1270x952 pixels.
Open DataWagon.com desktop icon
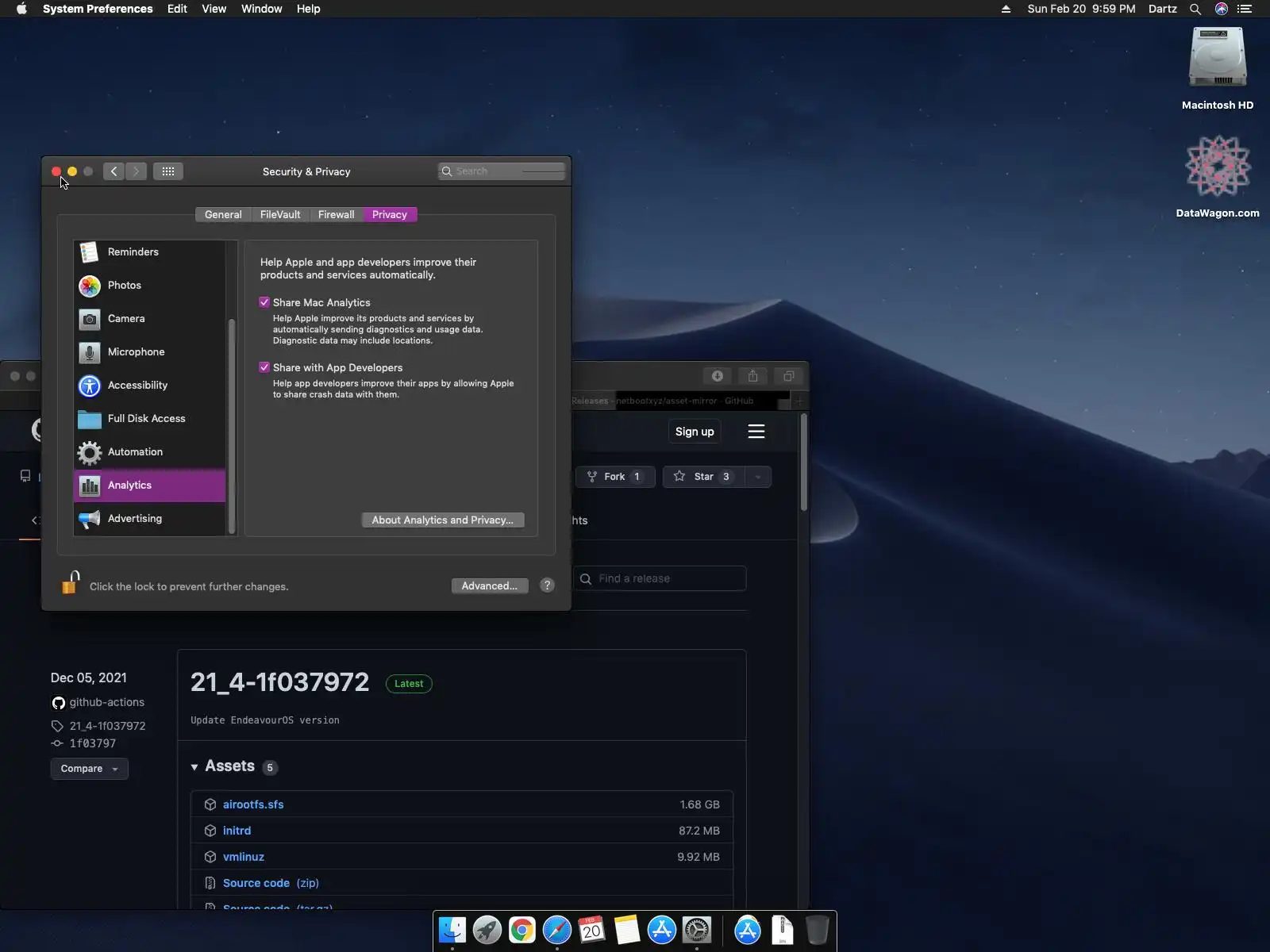(x=1218, y=176)
